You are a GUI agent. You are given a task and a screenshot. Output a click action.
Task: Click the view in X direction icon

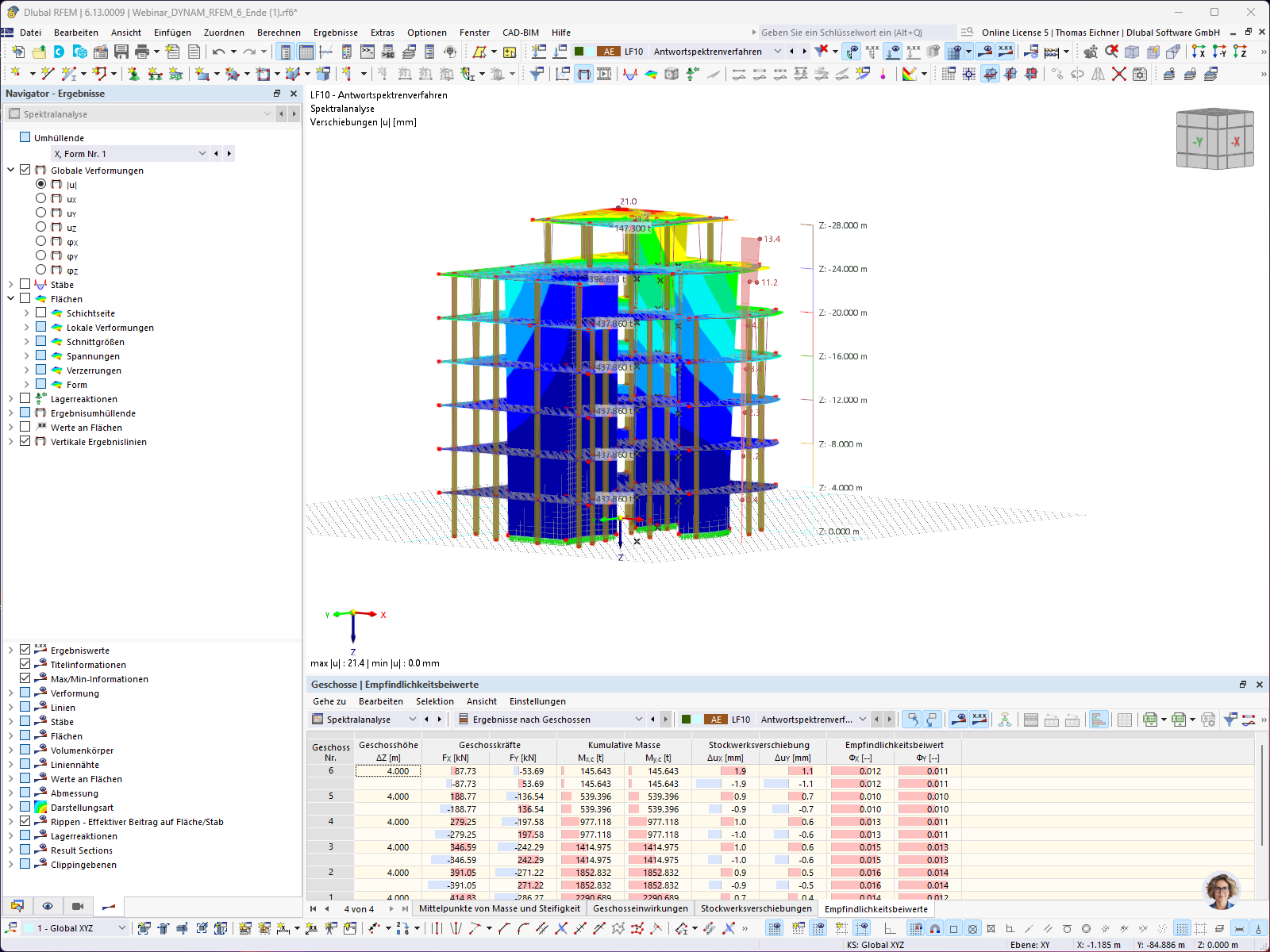(x=1199, y=52)
